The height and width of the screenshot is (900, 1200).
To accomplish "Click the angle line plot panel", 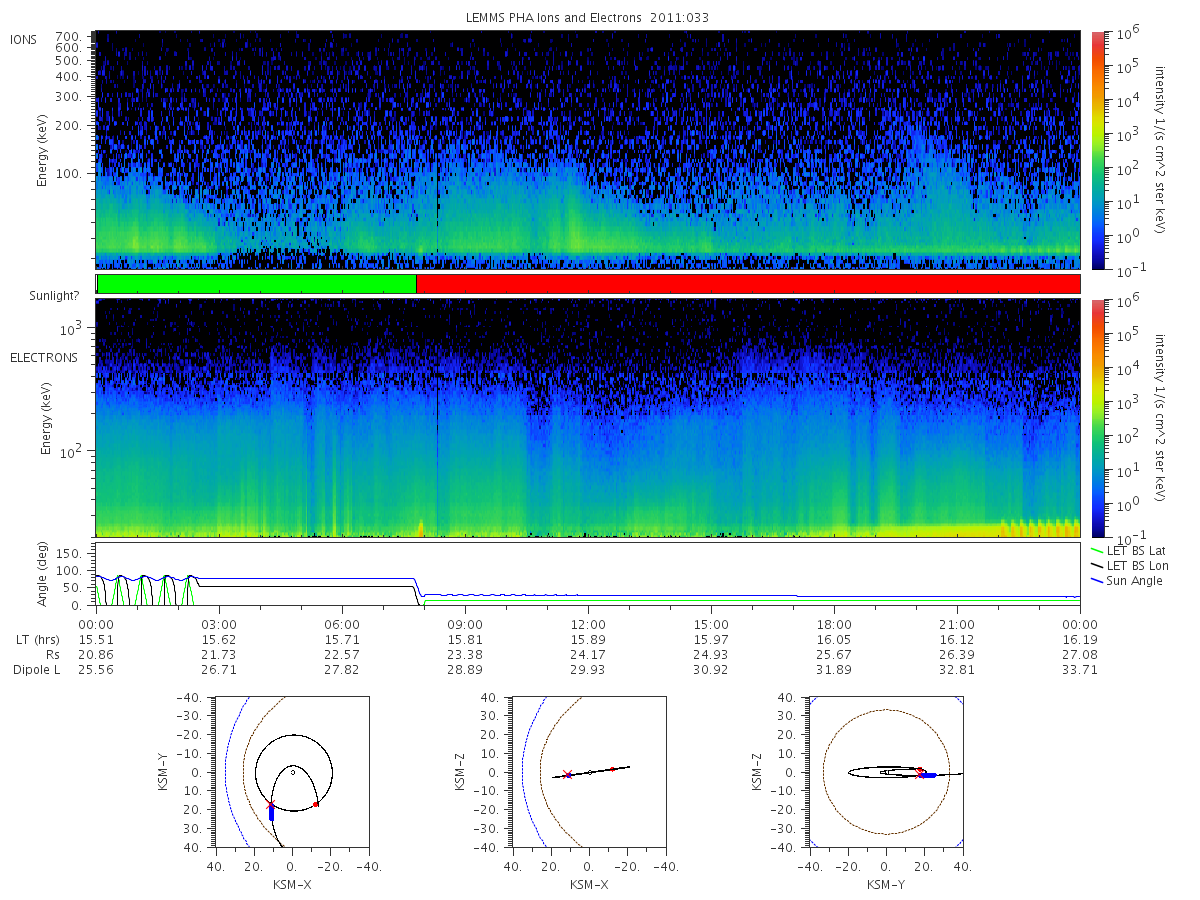I will coord(588,575).
